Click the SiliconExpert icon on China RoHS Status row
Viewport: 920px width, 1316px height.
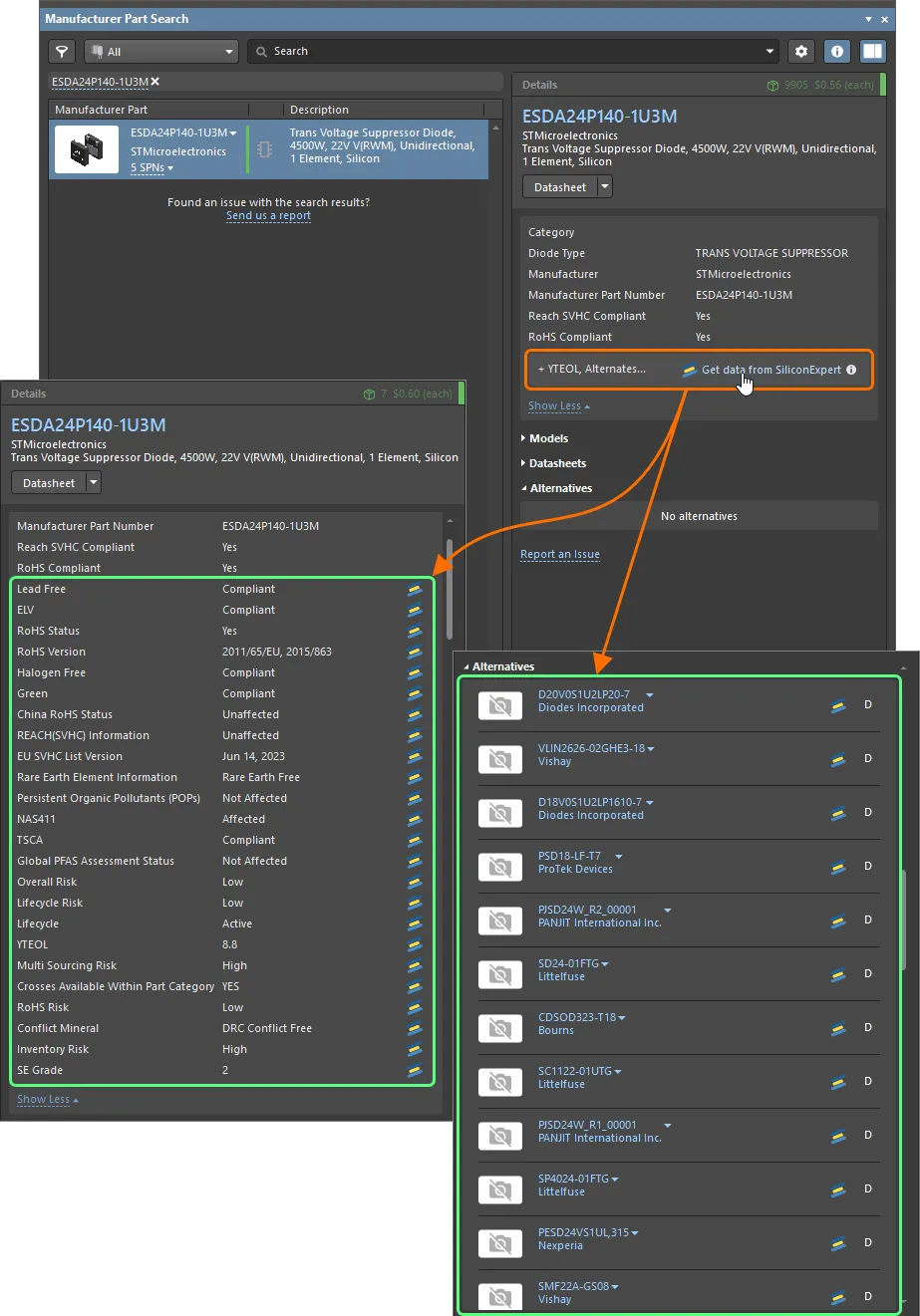pos(415,714)
